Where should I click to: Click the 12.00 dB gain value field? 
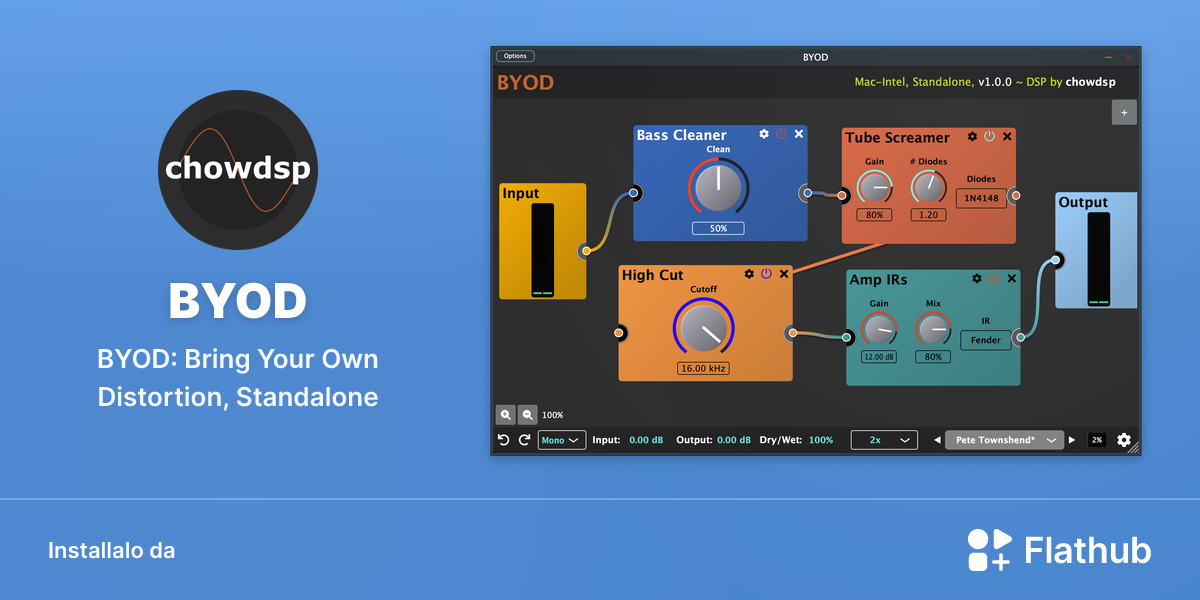point(879,357)
